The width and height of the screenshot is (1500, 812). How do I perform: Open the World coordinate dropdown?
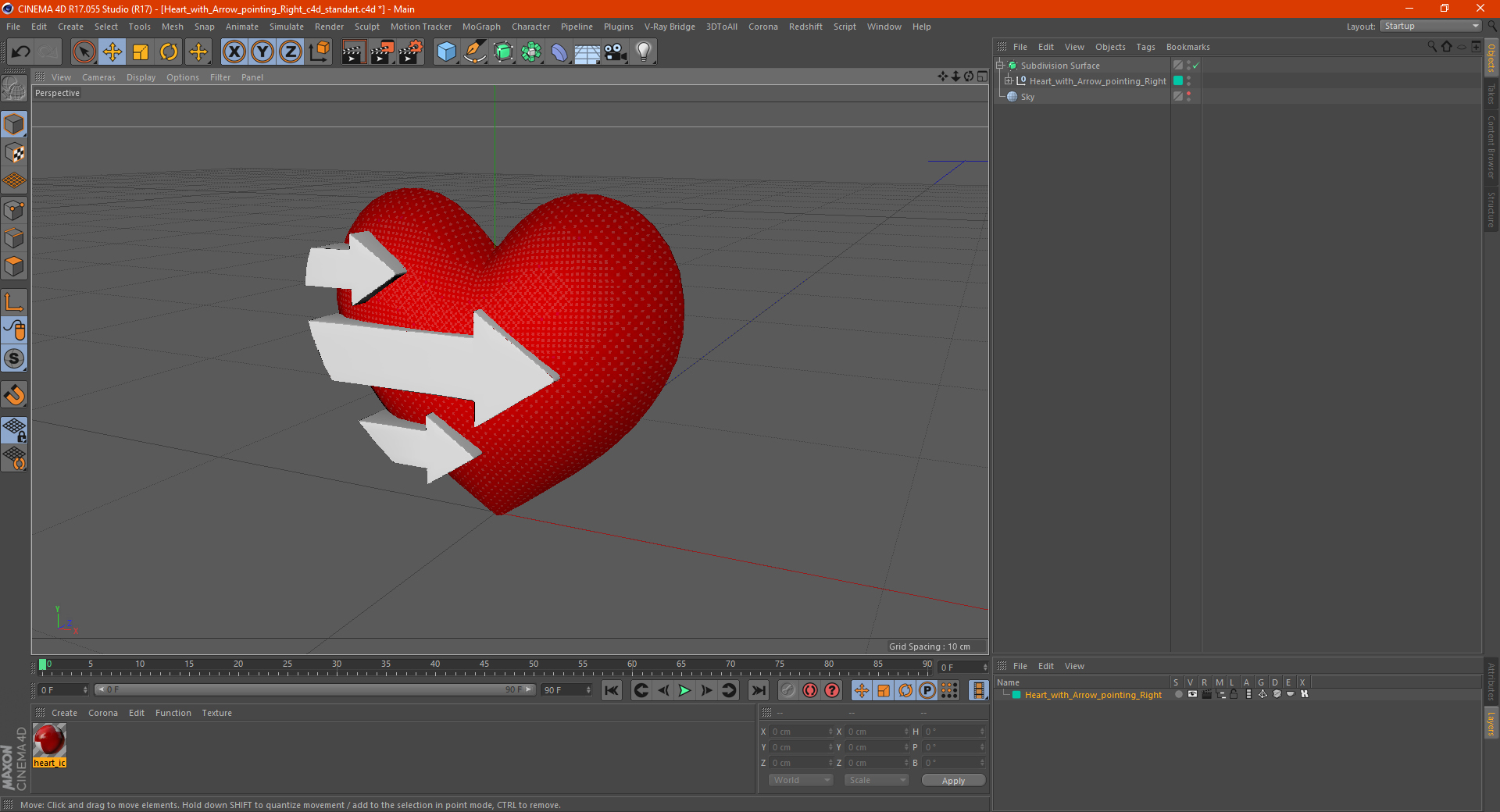point(801,780)
